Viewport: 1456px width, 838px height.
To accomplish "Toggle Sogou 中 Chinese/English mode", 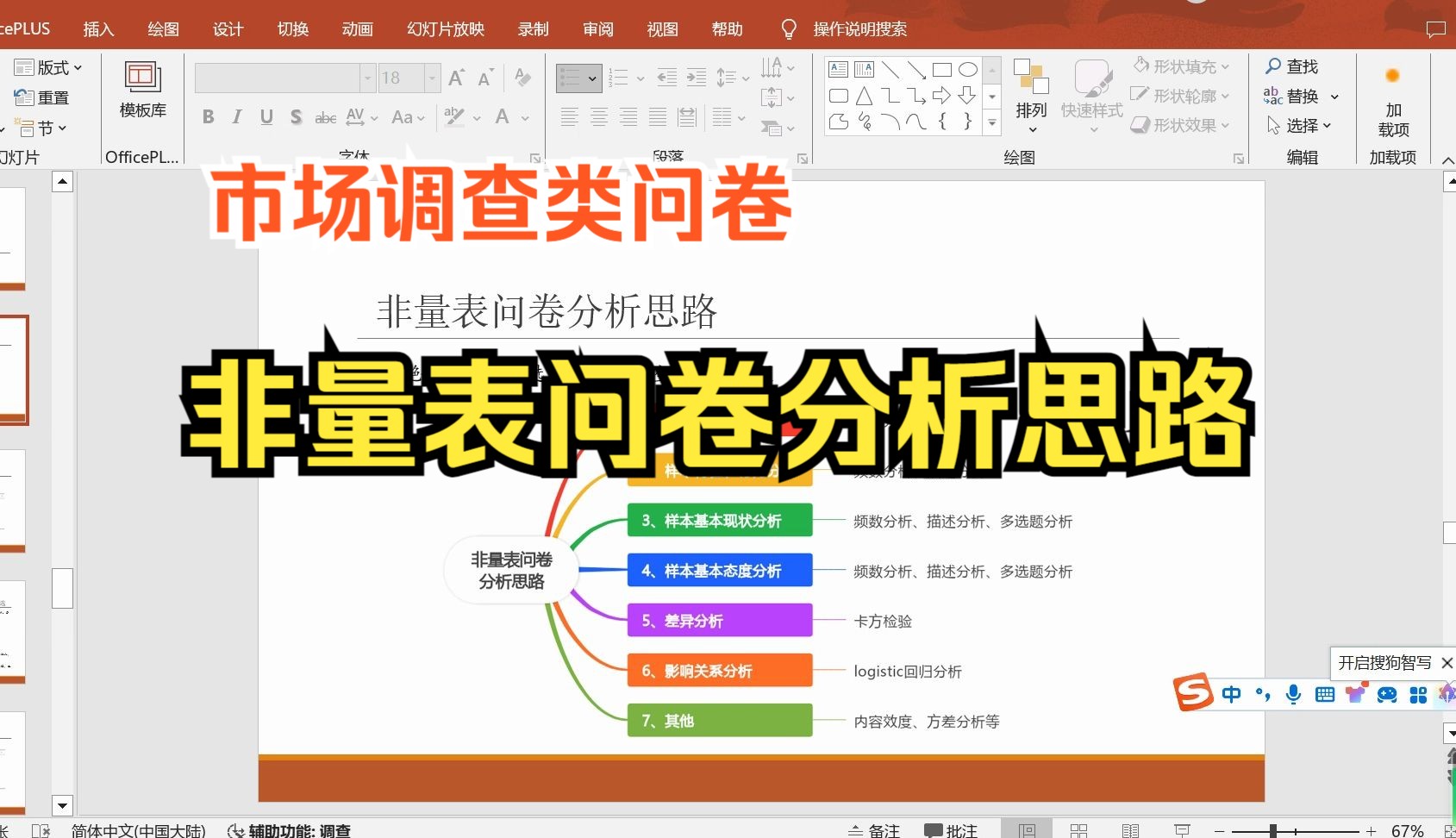I will 1231,694.
